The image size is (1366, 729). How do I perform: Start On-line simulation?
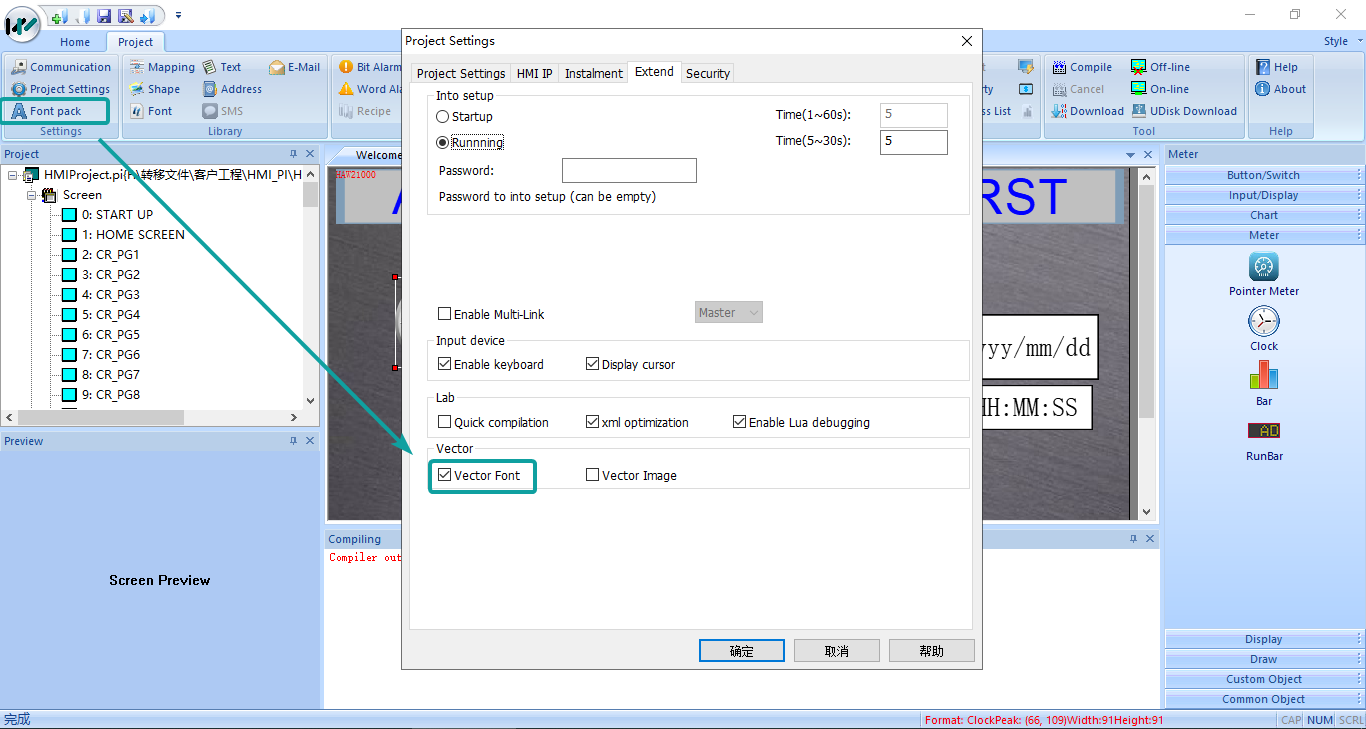1139,89
